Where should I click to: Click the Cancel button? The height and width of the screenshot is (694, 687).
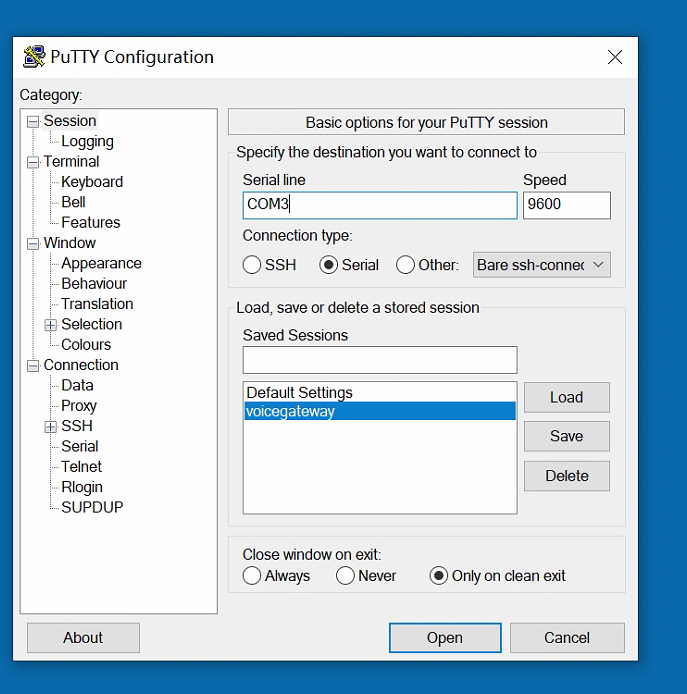point(567,638)
